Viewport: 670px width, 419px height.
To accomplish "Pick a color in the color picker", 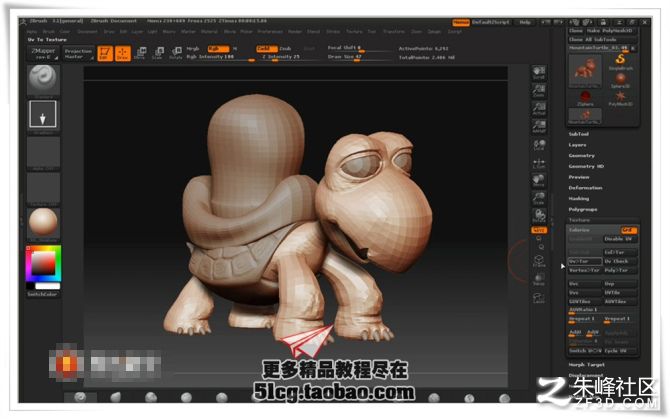I will click(44, 263).
